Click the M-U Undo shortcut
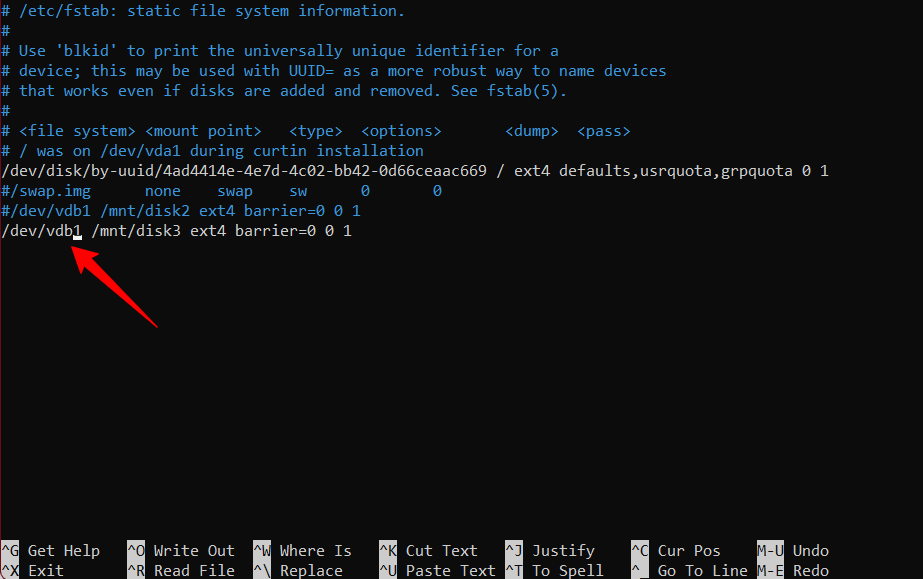The image size is (923, 579). [793, 551]
